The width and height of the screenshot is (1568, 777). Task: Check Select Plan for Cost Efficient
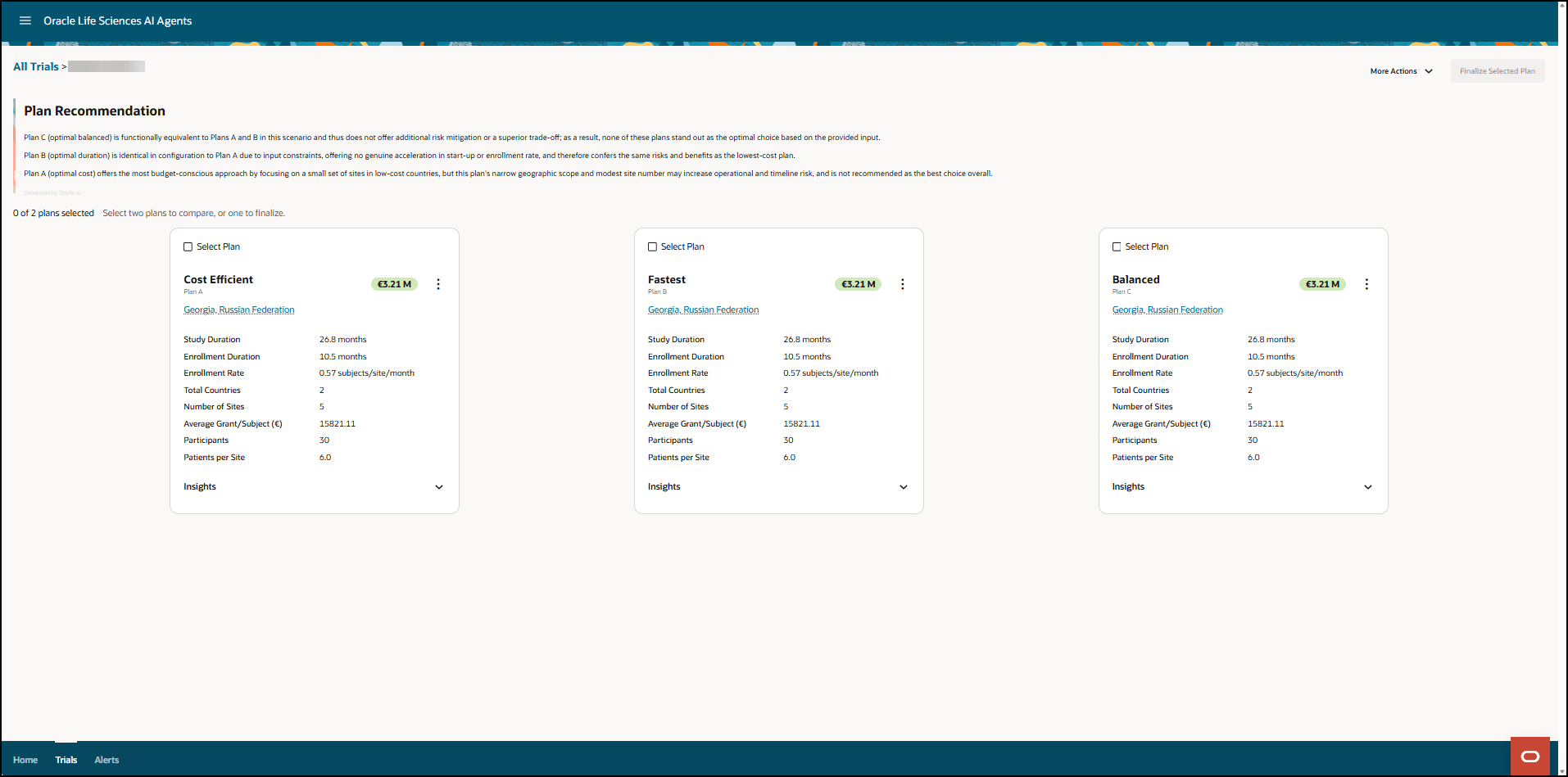tap(188, 246)
